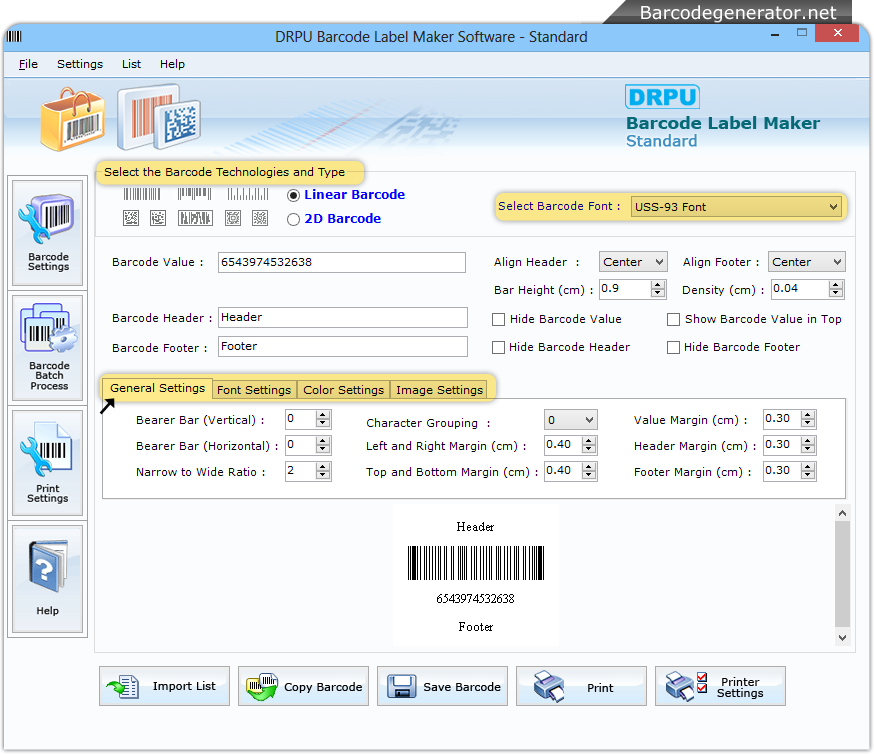The image size is (874, 754).
Task: Open the Align Footer dropdown
Action: click(807, 262)
